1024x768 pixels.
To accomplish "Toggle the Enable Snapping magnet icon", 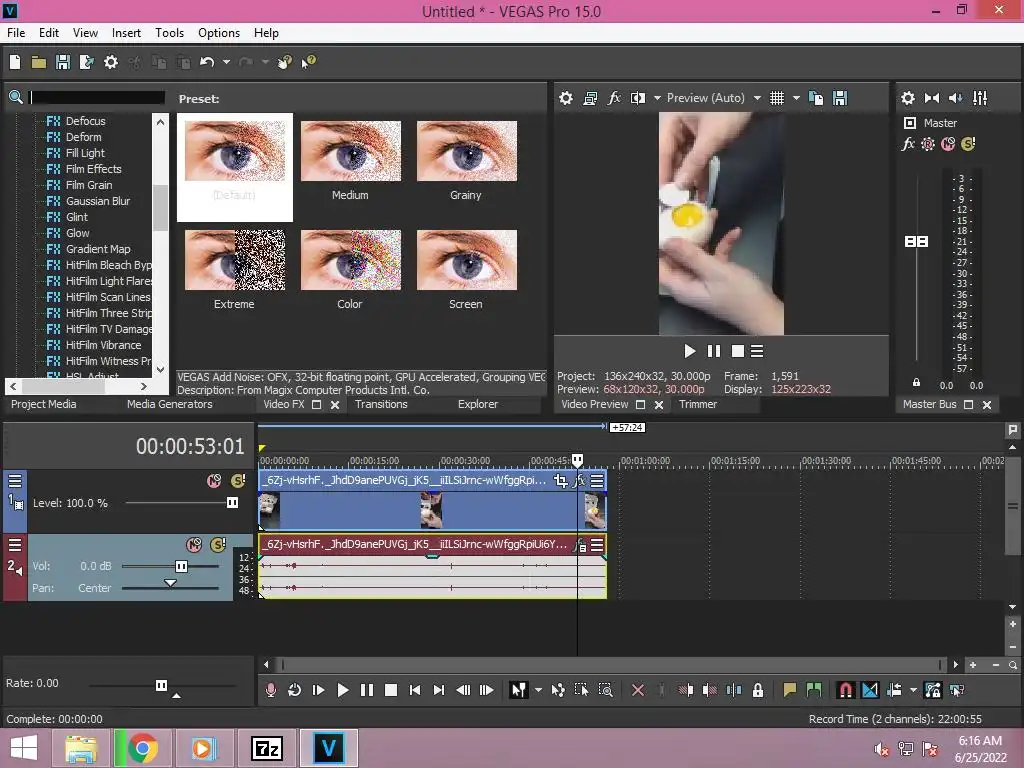I will point(845,690).
